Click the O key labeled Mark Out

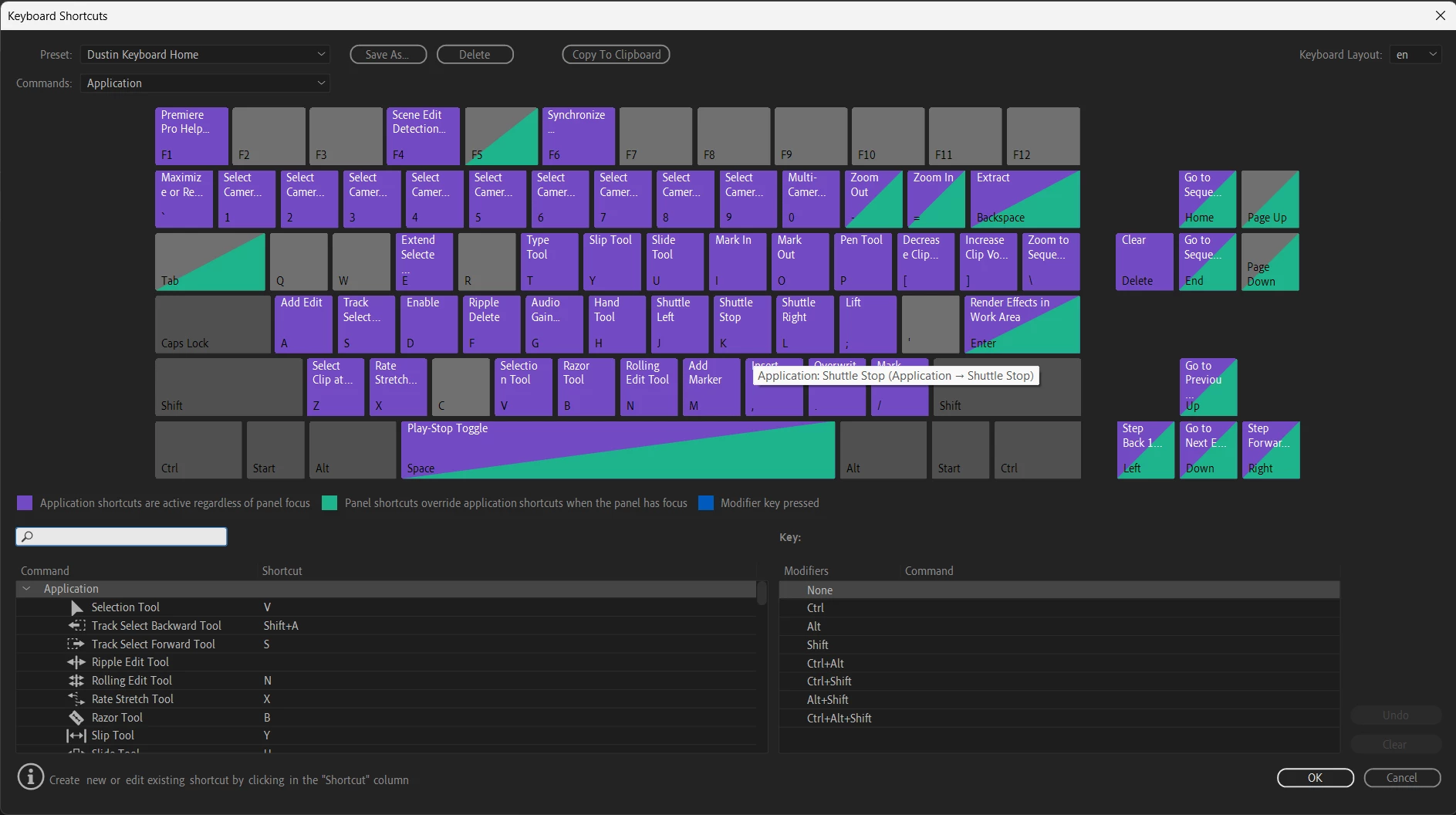pos(800,262)
